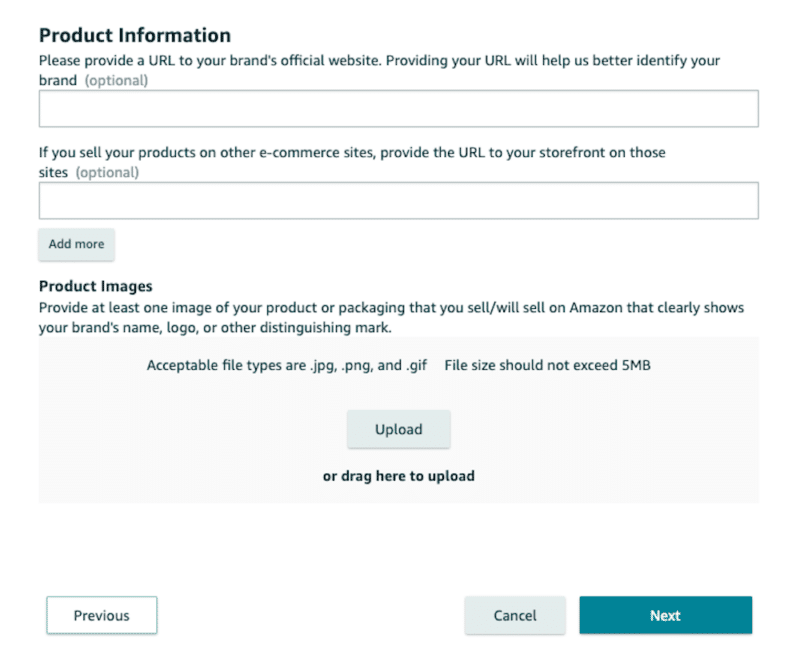Click the drag here to upload area
800x666 pixels.
click(x=398, y=476)
